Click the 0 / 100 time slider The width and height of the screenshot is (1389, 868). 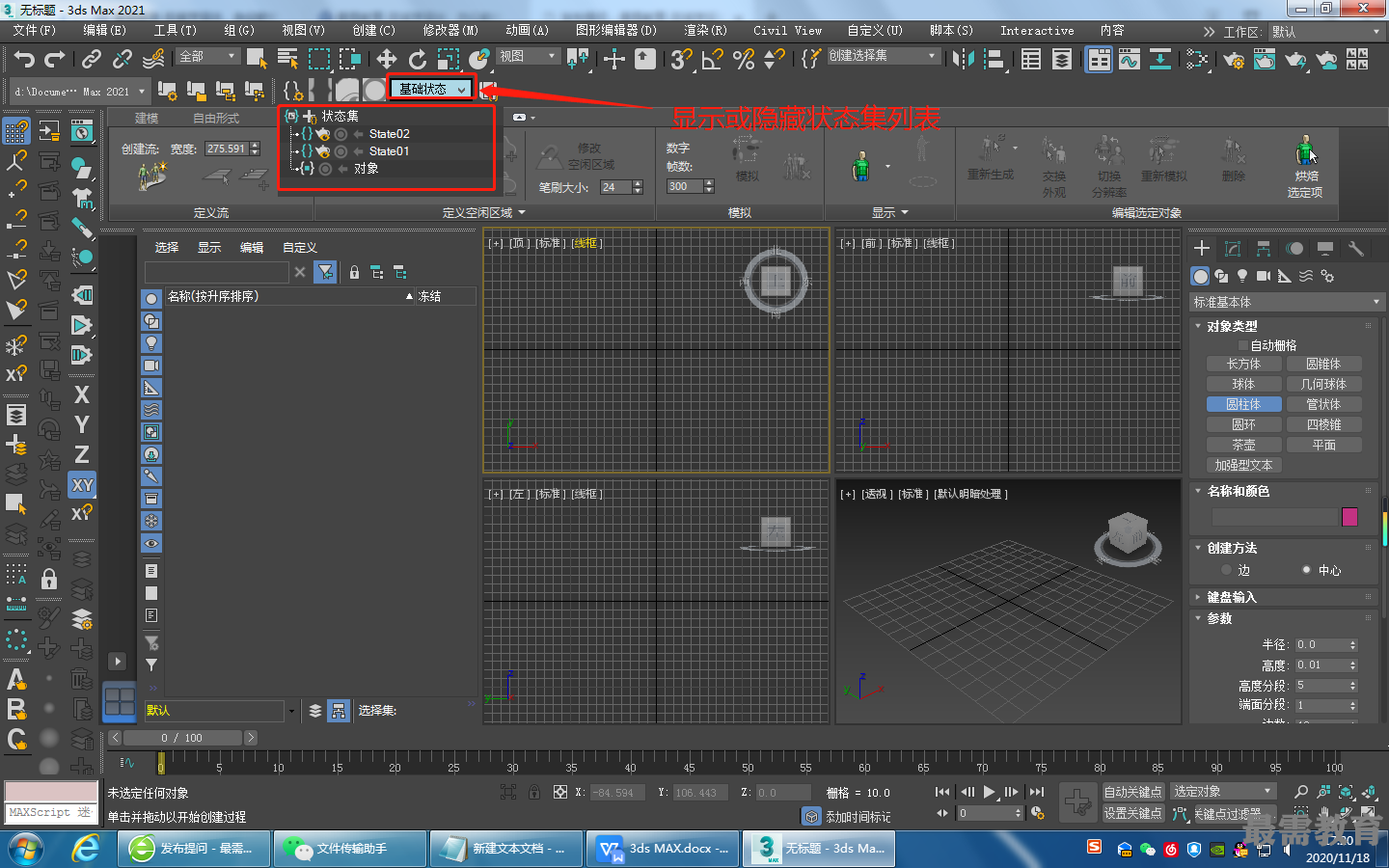[181, 738]
